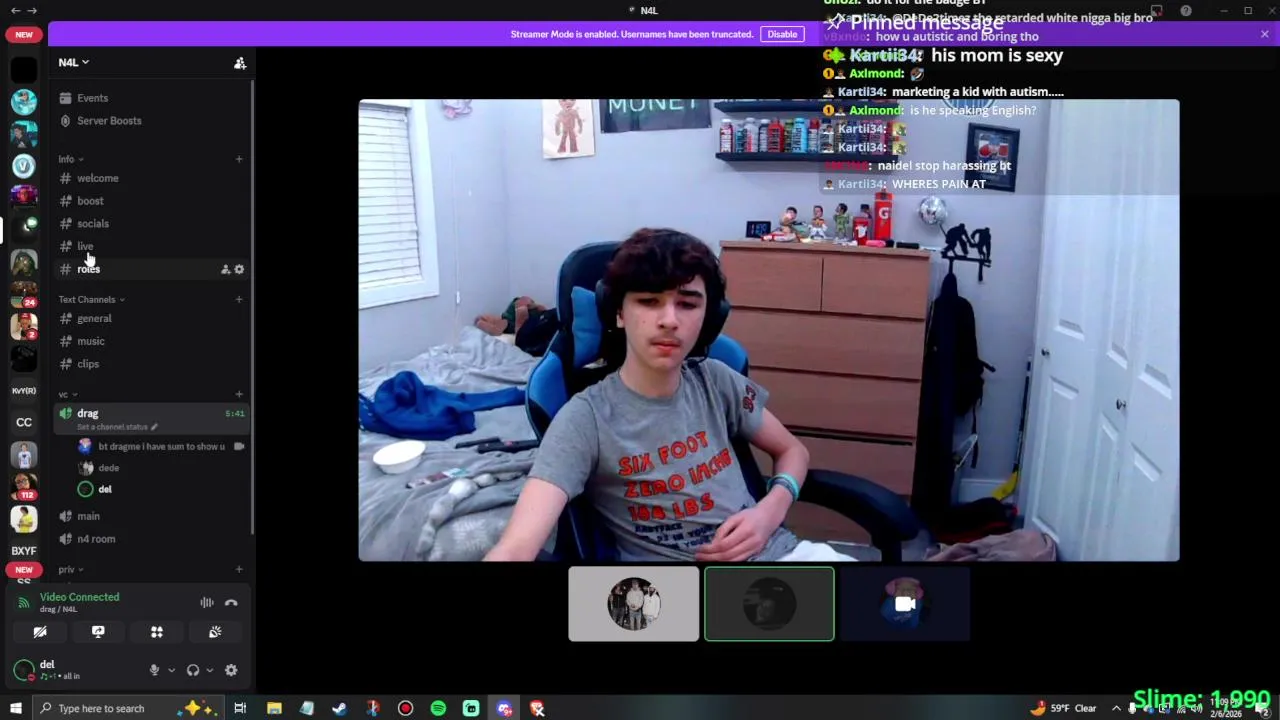The image size is (1280, 720).
Task: Collapse the Info category
Action: point(70,159)
